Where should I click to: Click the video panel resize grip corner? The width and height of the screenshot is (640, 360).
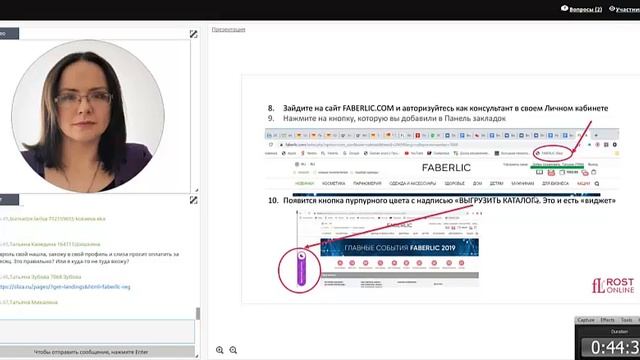point(196,190)
